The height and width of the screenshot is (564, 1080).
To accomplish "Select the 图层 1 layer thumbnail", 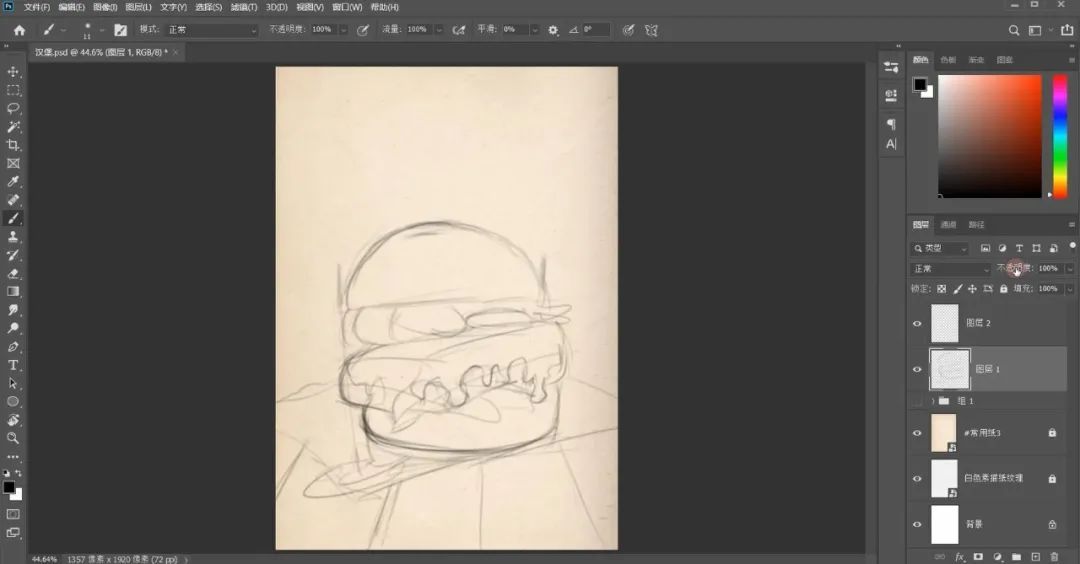I will (950, 369).
